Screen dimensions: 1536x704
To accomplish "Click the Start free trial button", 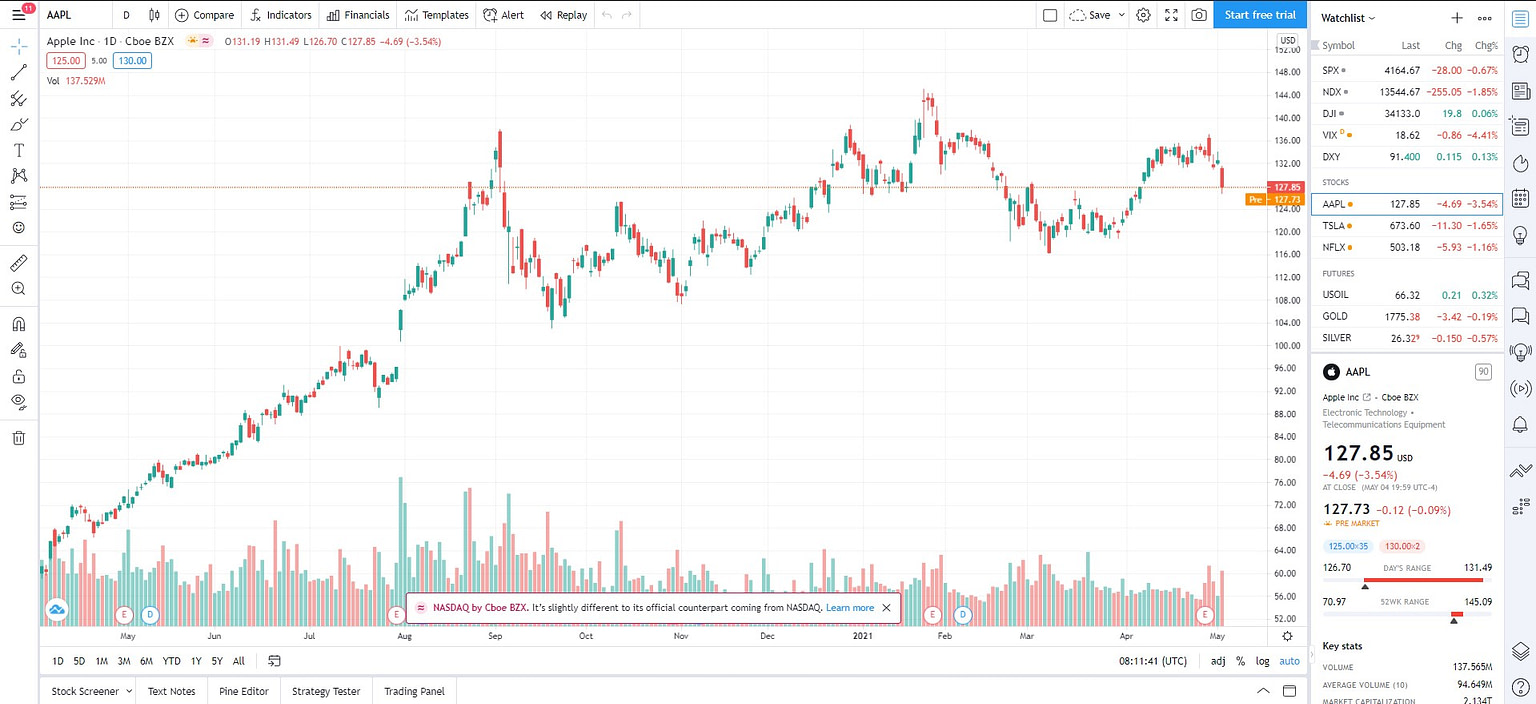I will click(1259, 15).
